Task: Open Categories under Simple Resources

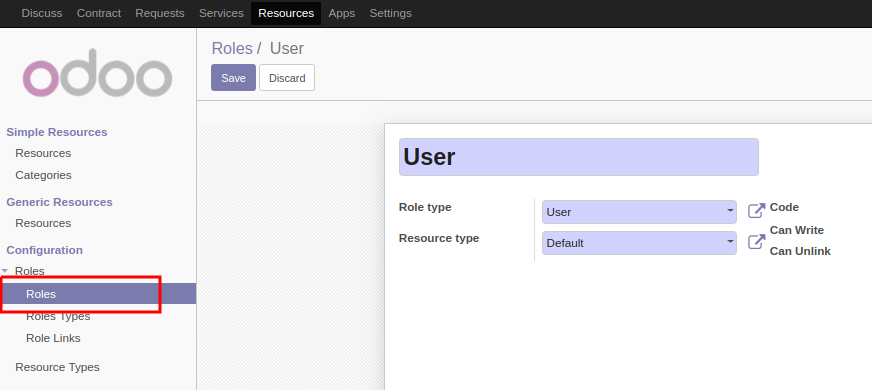Action: [43, 175]
